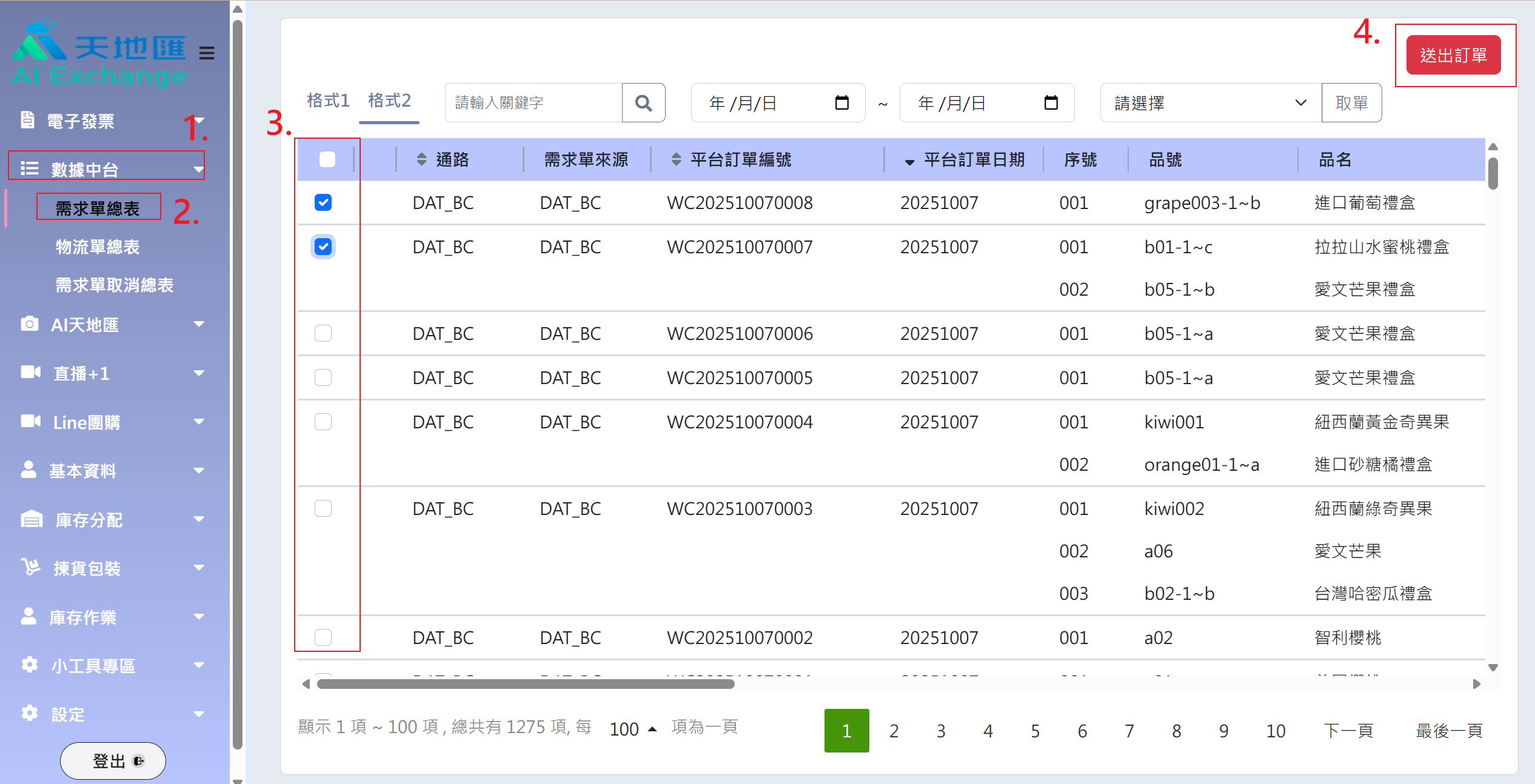The image size is (1535, 784).
Task: Uncheck order WC202510070008 checkbox
Action: 323,202
